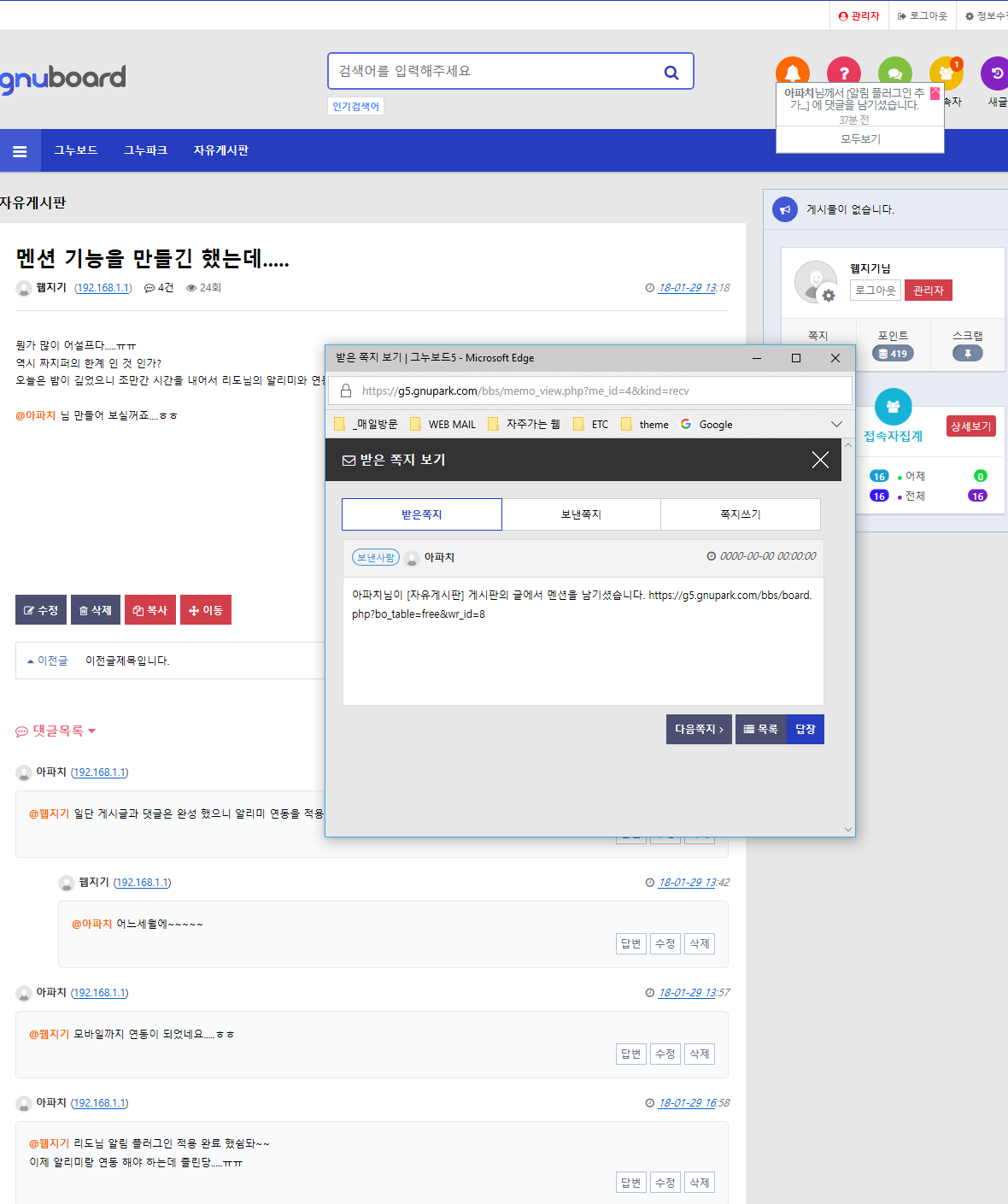Click 모두보기 in the notification popup
The height and width of the screenshot is (1204, 1008).
coord(860,139)
